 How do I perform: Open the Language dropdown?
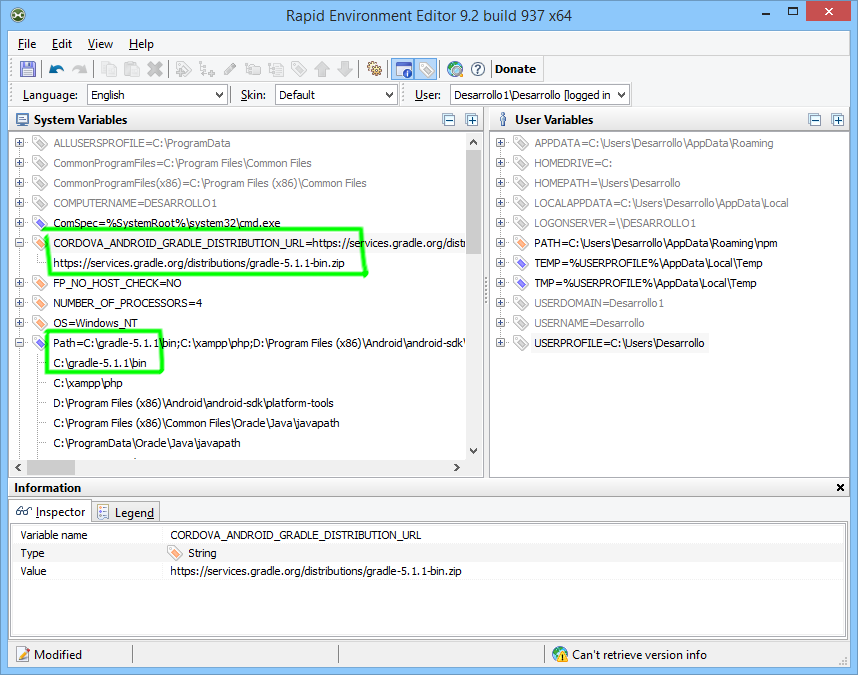click(x=157, y=95)
